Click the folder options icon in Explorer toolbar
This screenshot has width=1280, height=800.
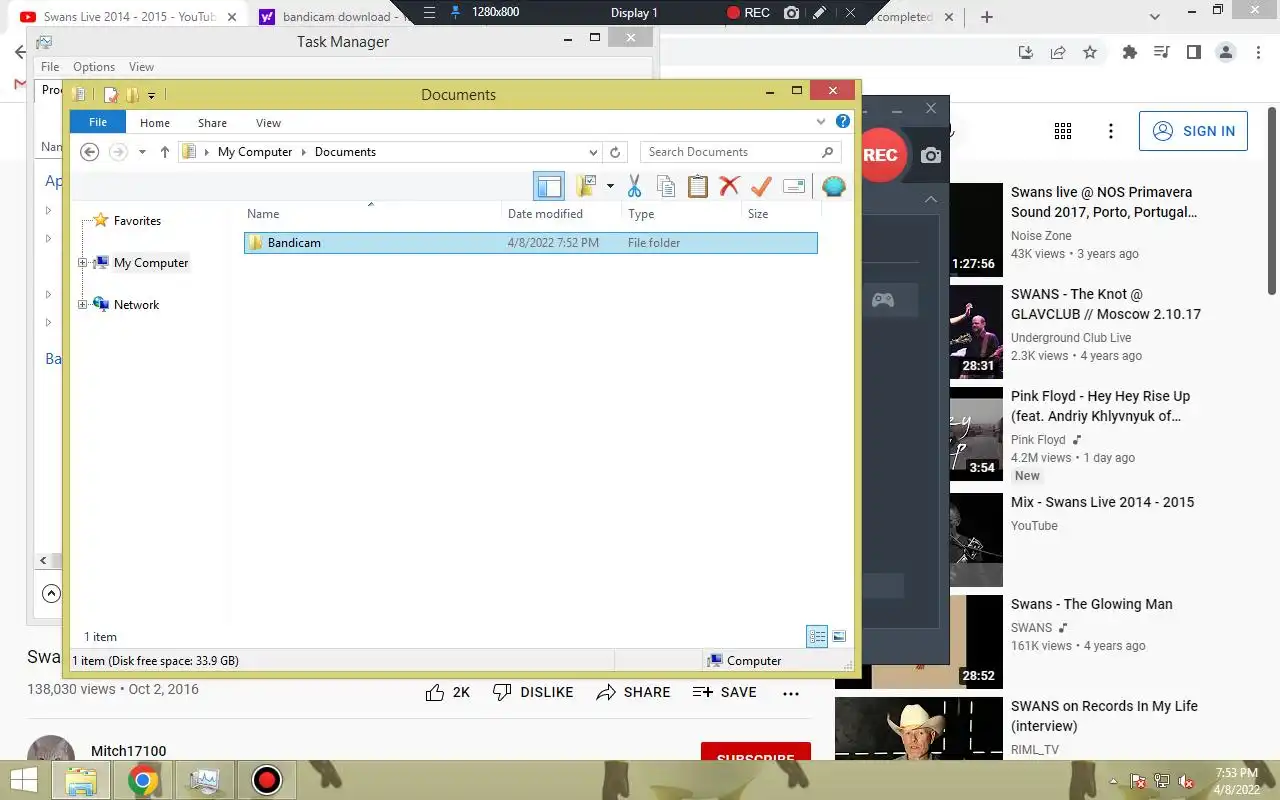[x=587, y=186]
